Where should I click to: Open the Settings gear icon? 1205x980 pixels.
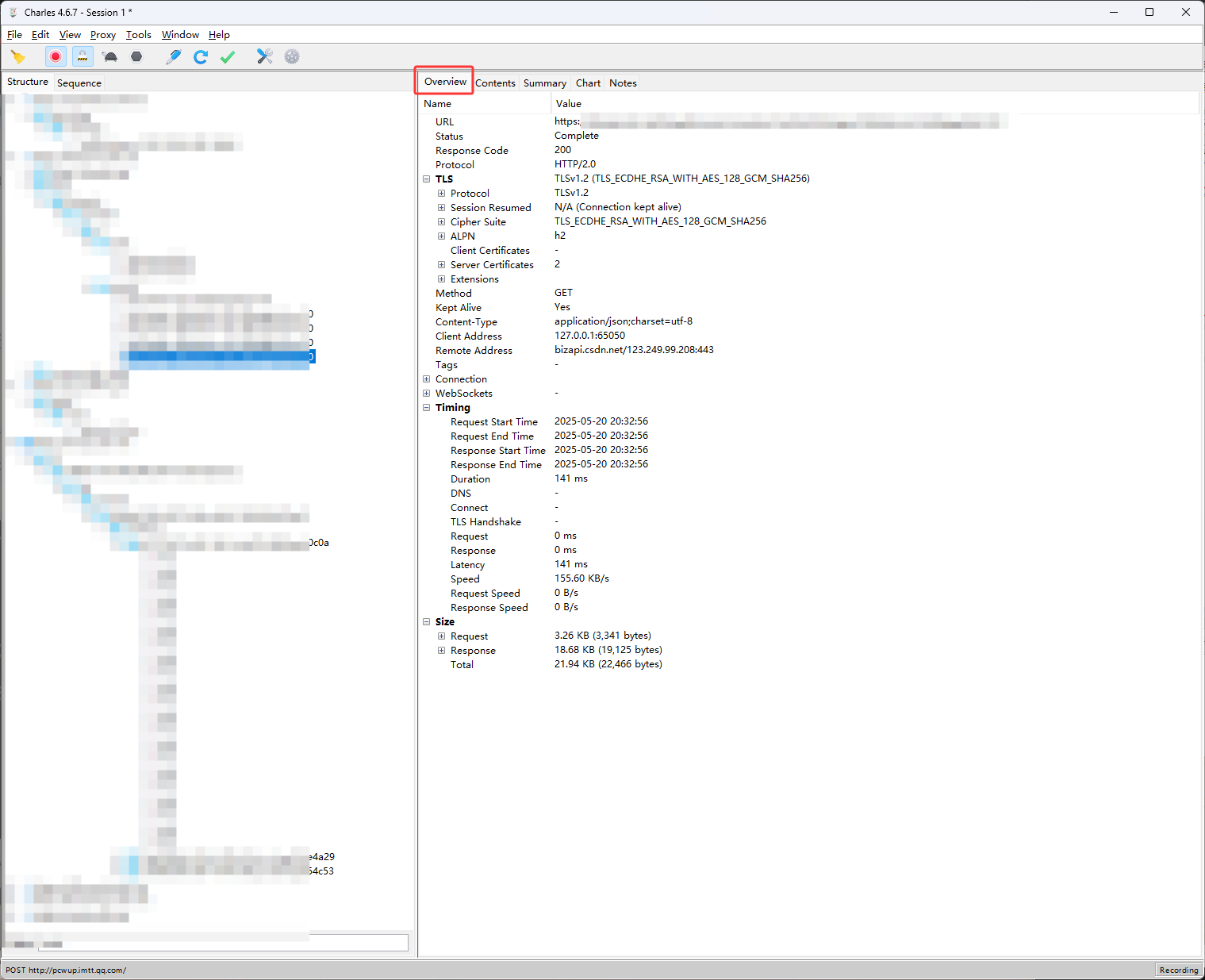tap(292, 56)
